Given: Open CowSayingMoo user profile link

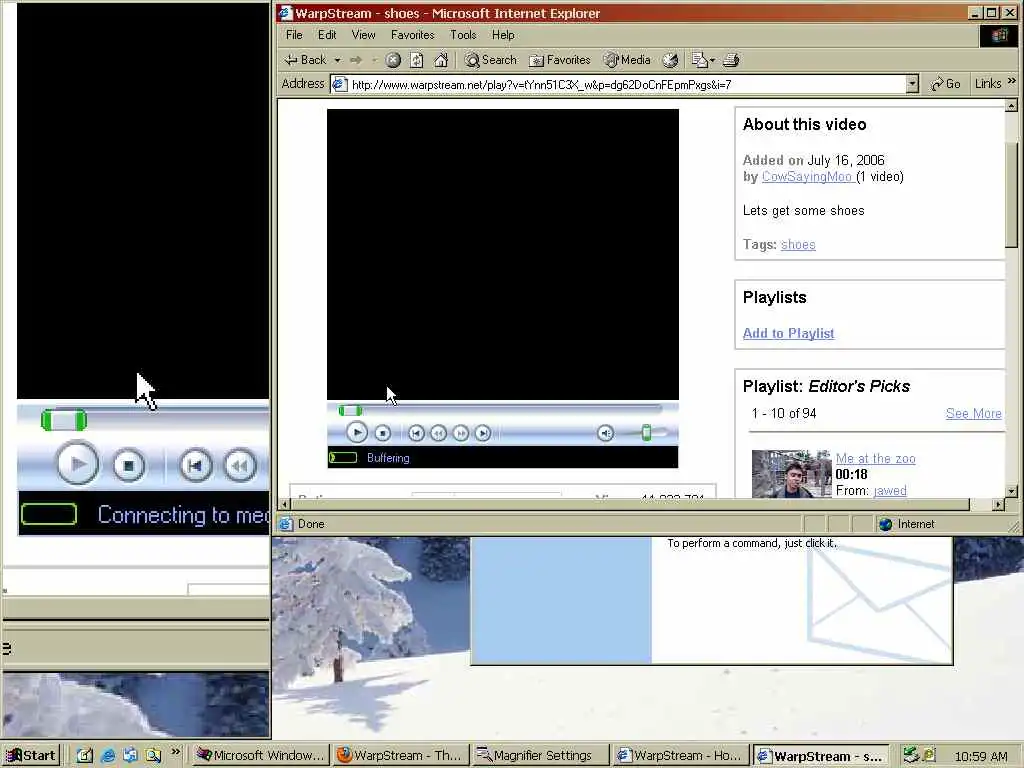Looking at the screenshot, I should pyautogui.click(x=807, y=176).
